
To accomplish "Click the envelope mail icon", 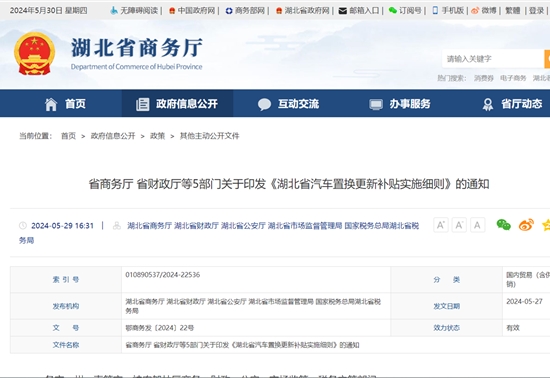I will coord(343,11).
